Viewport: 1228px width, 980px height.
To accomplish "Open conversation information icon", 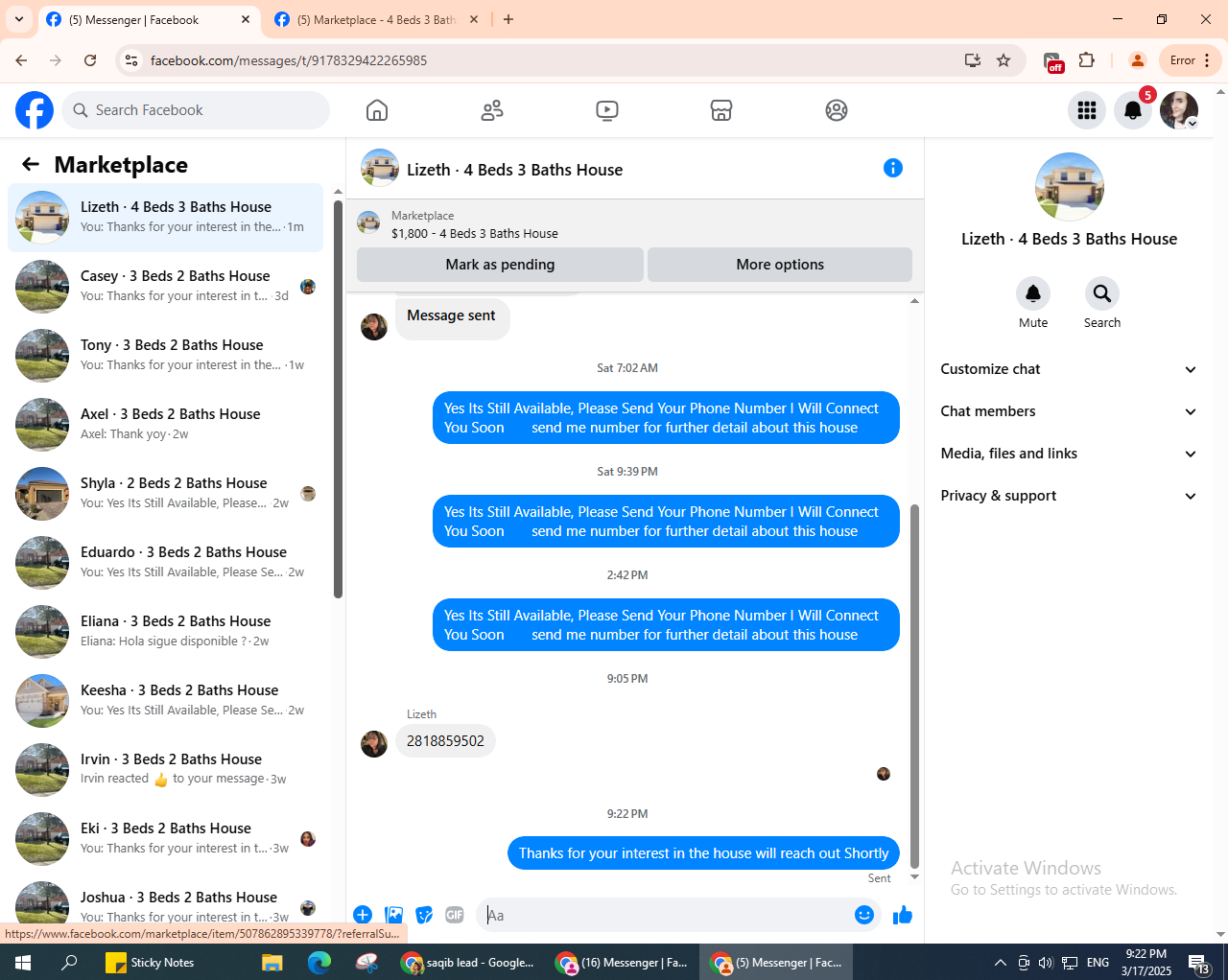I will [893, 168].
